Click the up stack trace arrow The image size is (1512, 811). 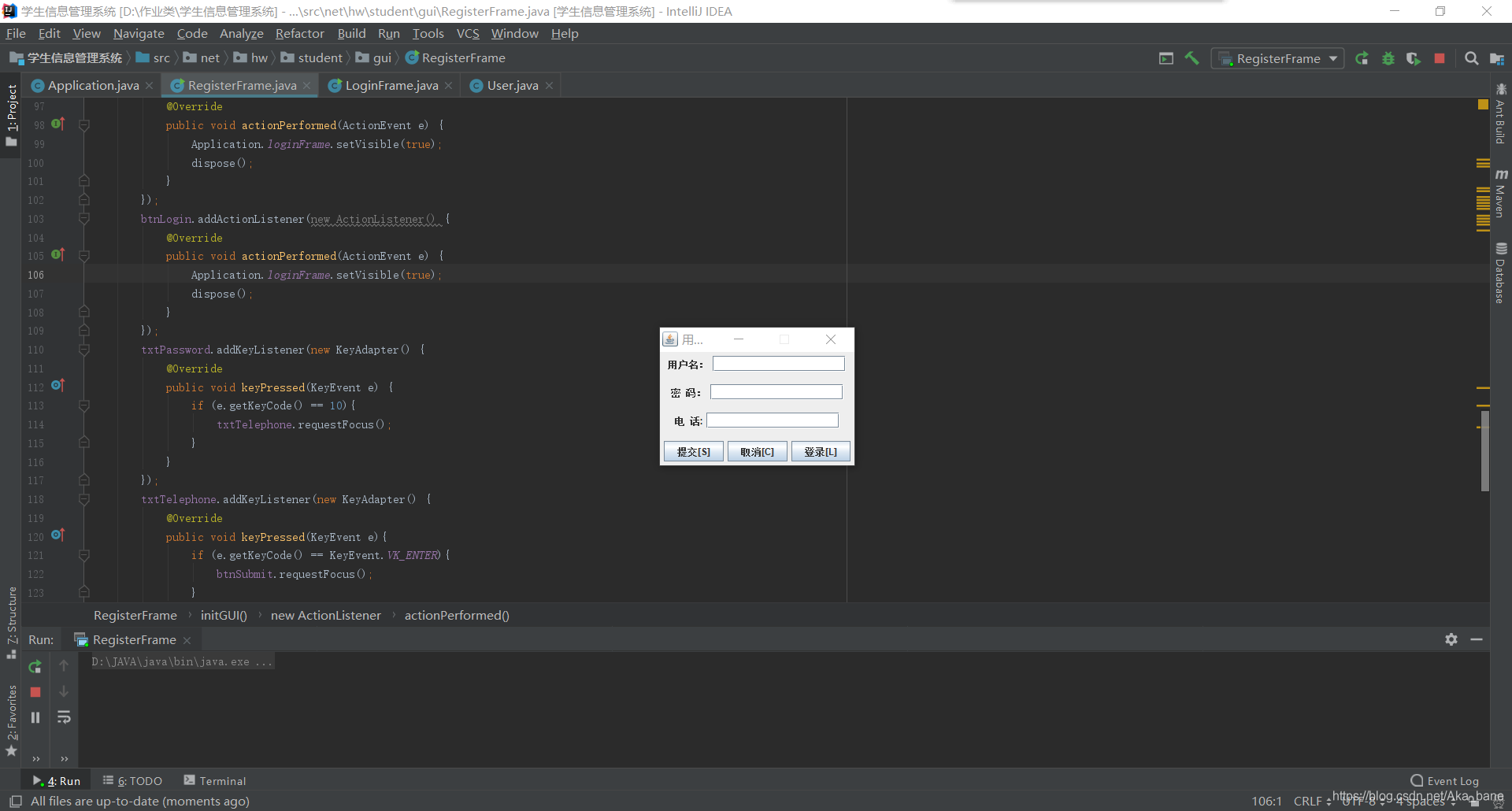(x=64, y=666)
